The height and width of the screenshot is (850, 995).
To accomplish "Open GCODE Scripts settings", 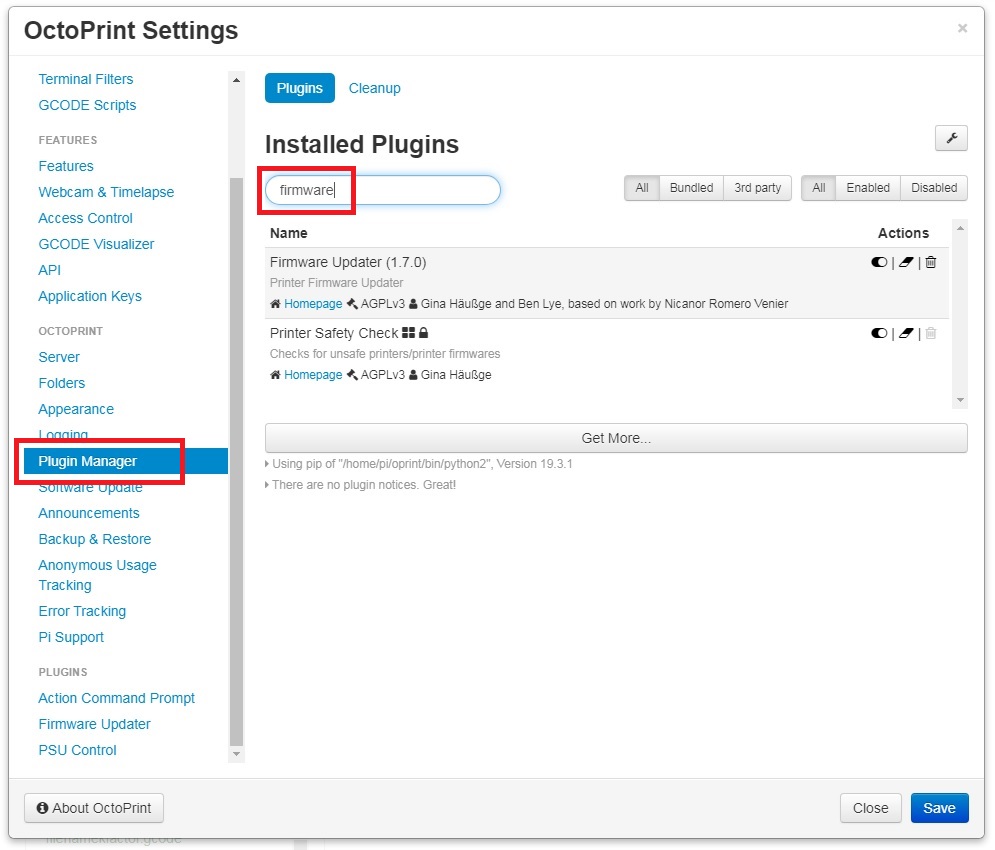I will tap(87, 105).
